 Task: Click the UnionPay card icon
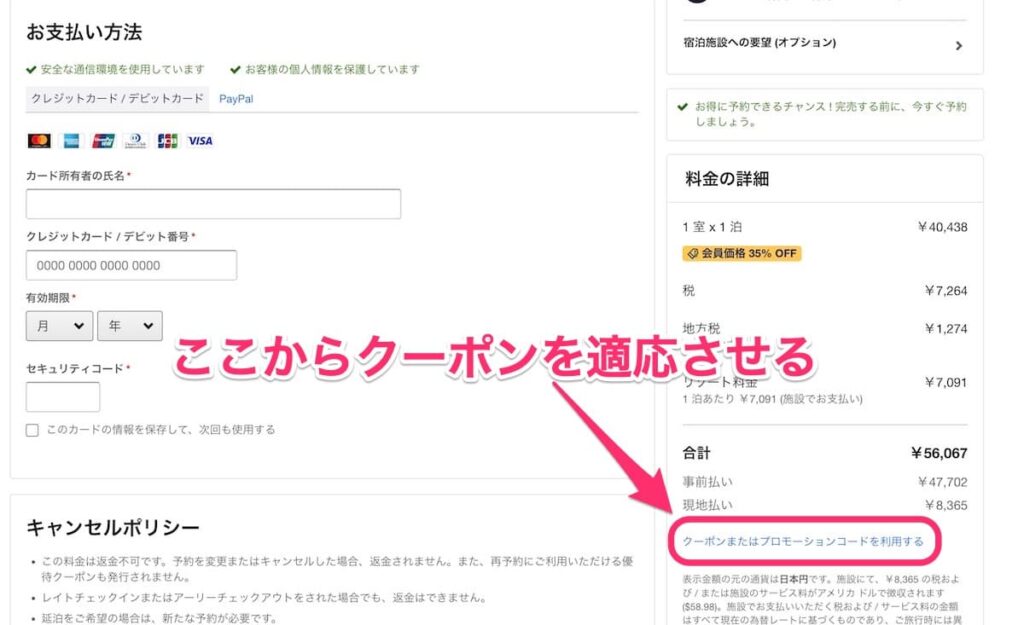[103, 141]
